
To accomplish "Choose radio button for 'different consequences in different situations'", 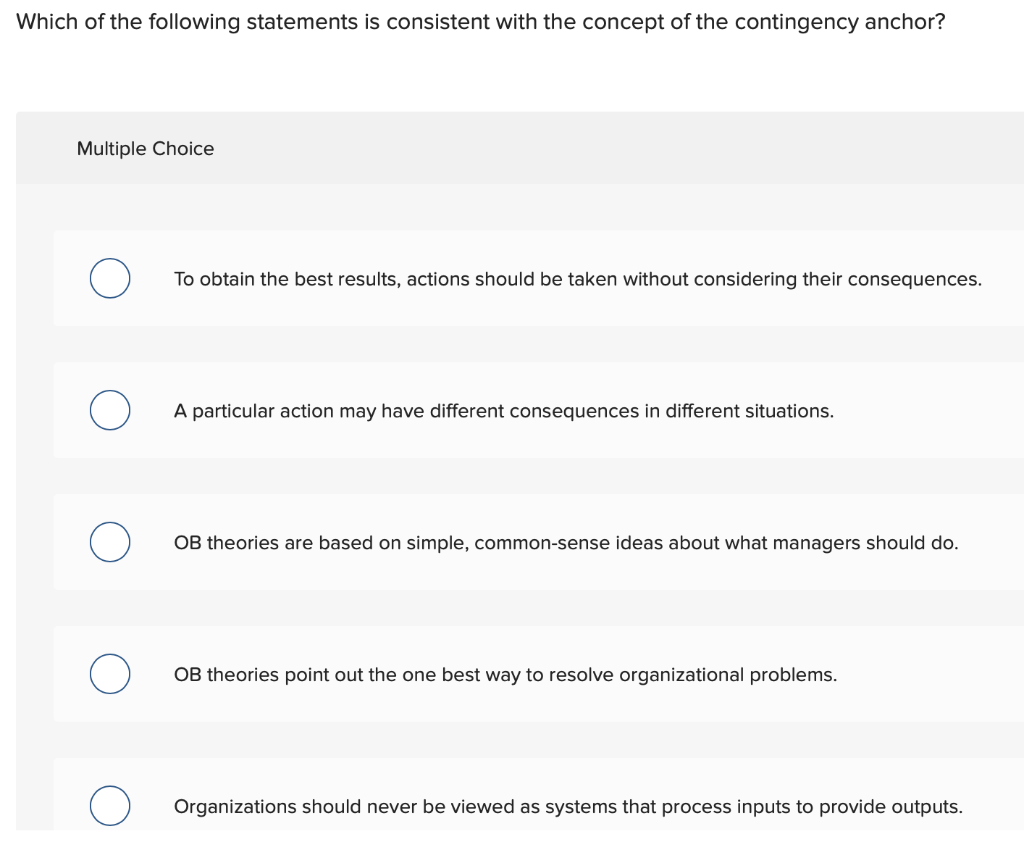I will pos(110,410).
